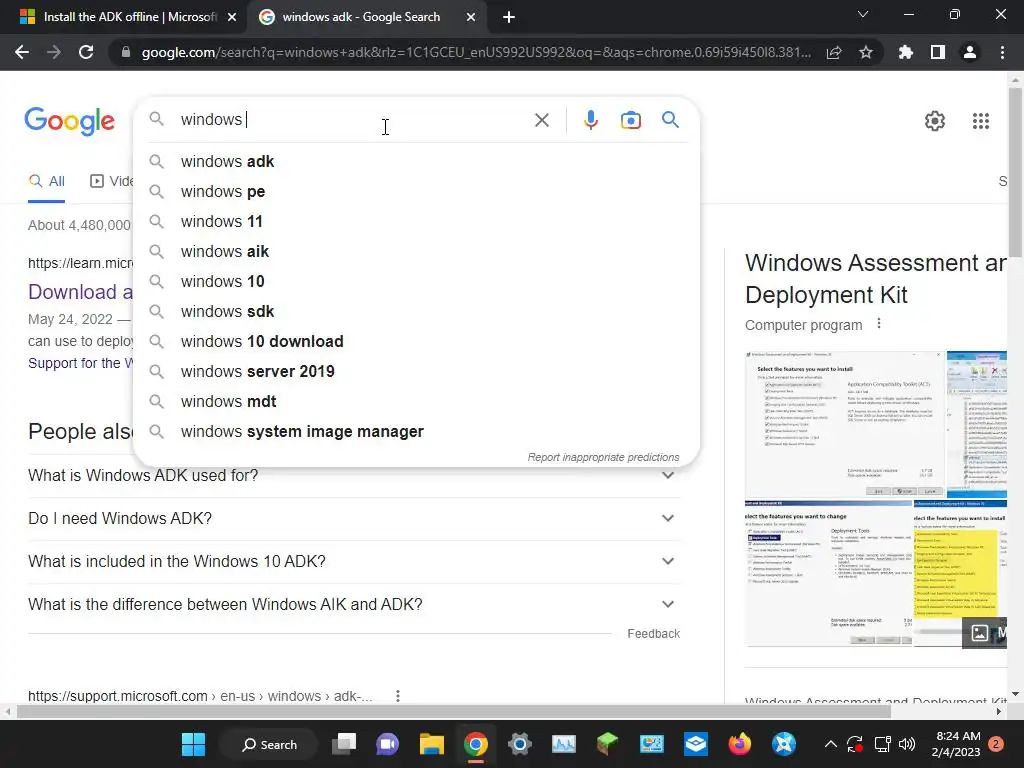The width and height of the screenshot is (1024, 768).
Task: Open tab search dropdown in title bar
Action: click(863, 14)
